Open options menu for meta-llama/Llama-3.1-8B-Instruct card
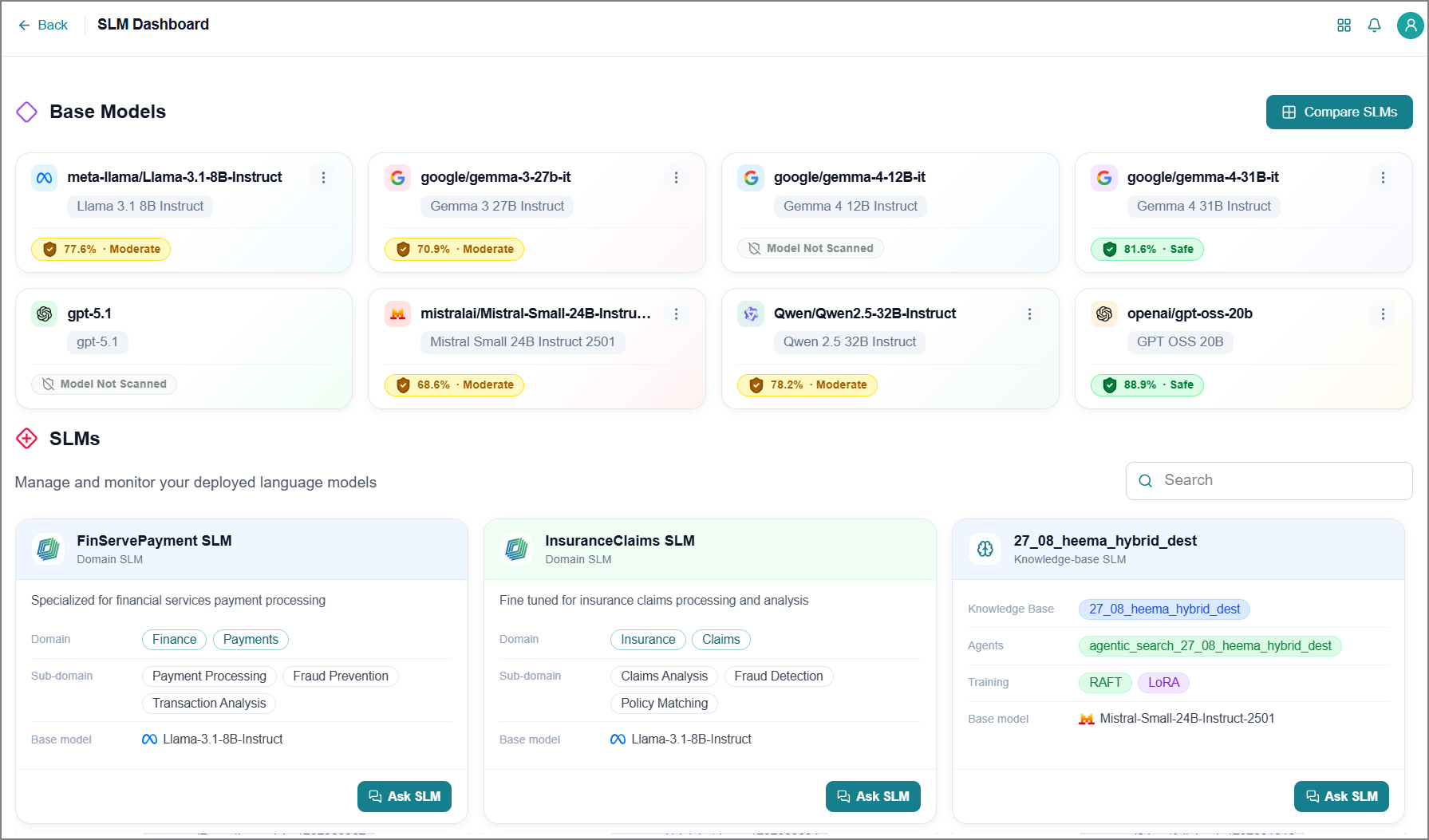Image resolution: width=1429 pixels, height=840 pixels. (x=323, y=178)
